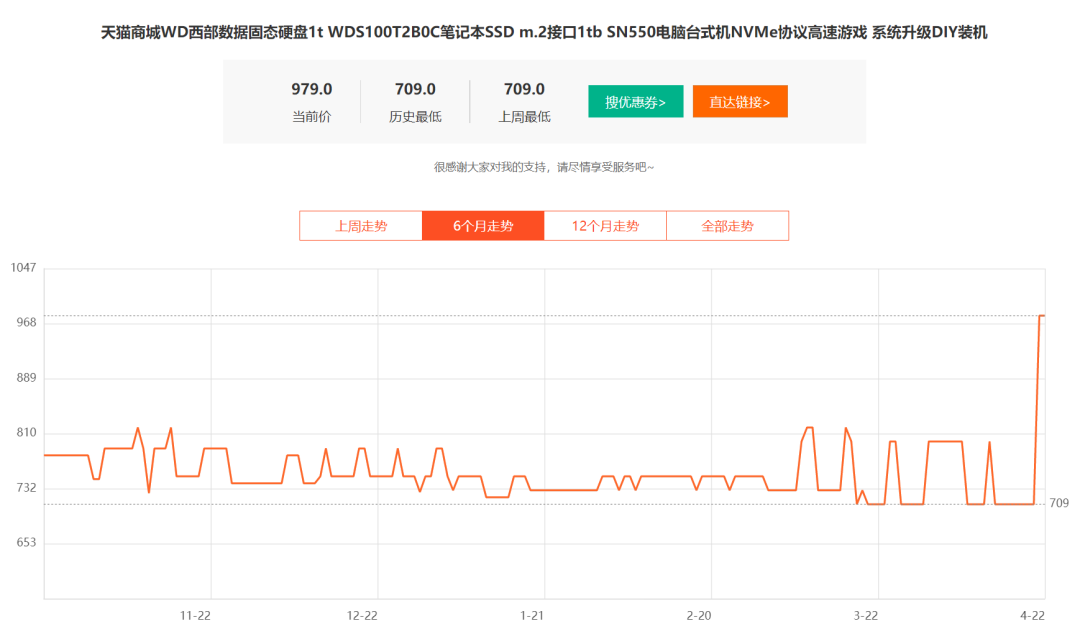The height and width of the screenshot is (634, 1080).
Task: Select the 6个月走势 tab
Action: point(483,225)
